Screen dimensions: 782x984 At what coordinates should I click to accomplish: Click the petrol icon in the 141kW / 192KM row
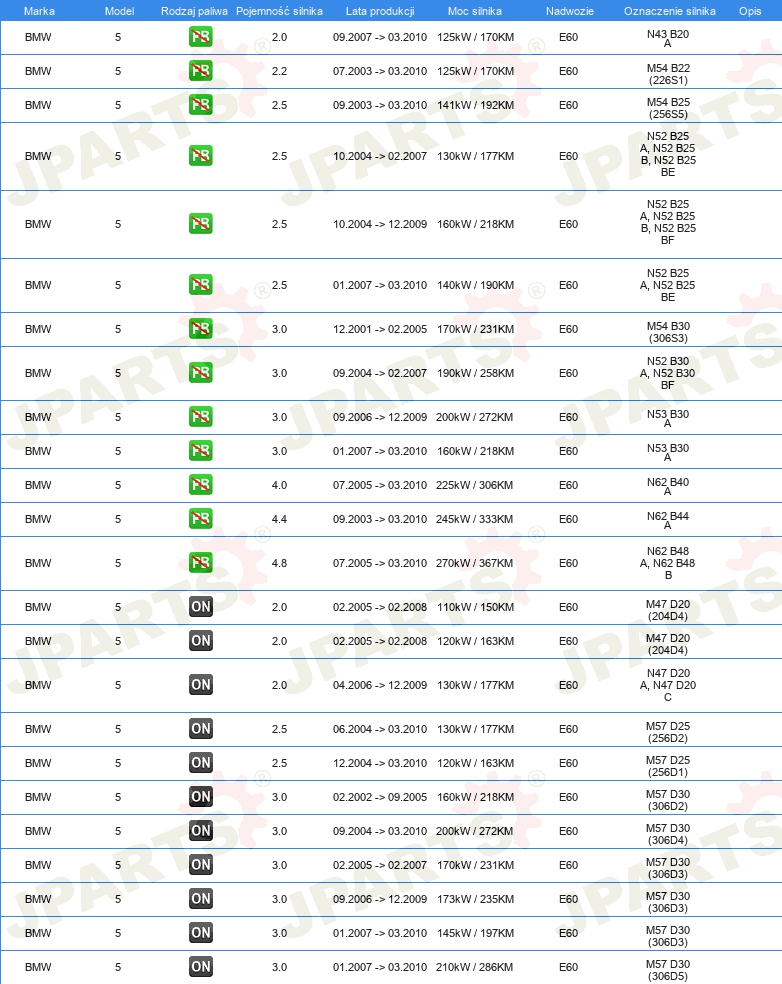[x=201, y=105]
